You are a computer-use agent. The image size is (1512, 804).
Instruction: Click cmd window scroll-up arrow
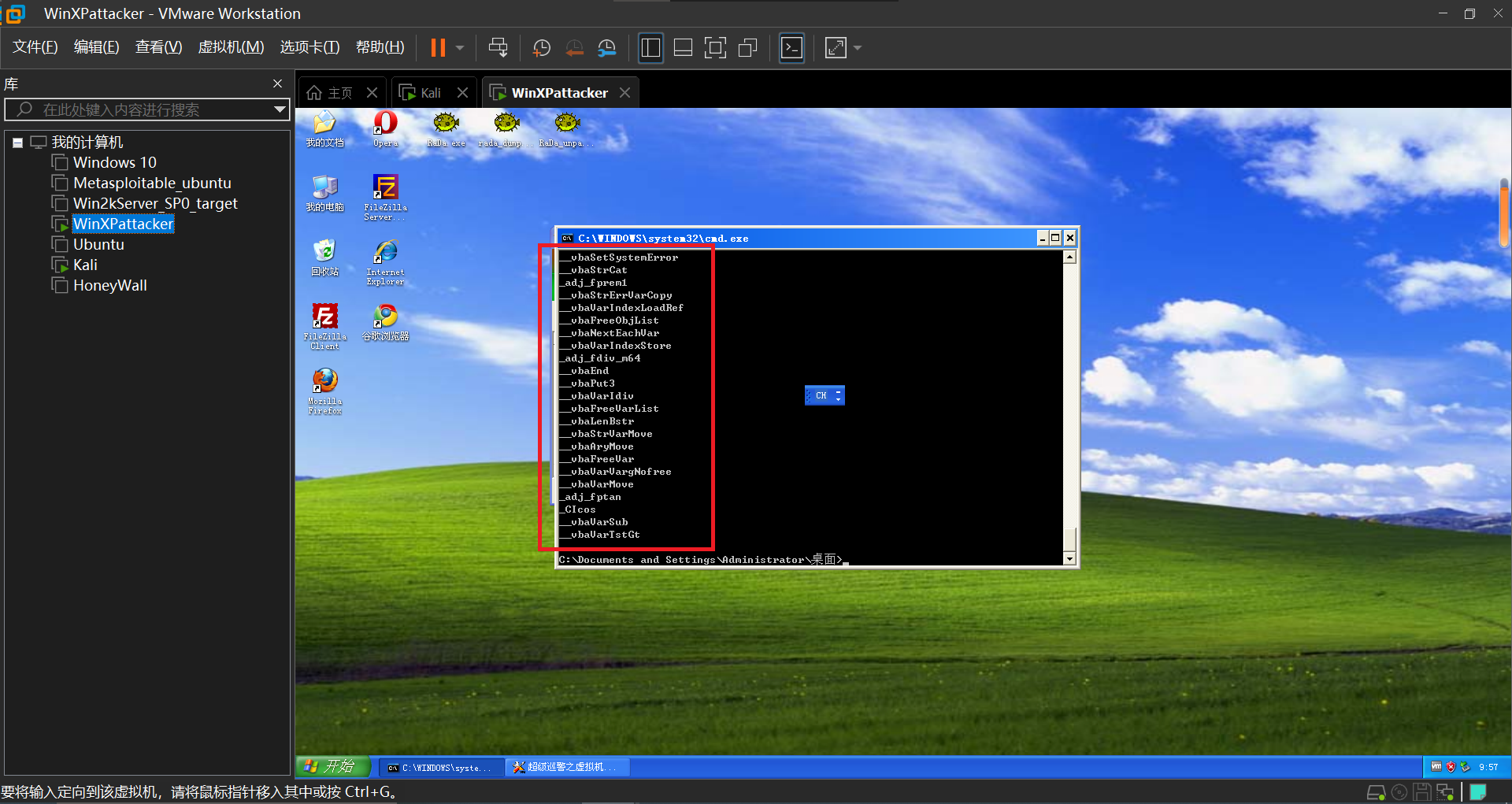pos(1069,258)
